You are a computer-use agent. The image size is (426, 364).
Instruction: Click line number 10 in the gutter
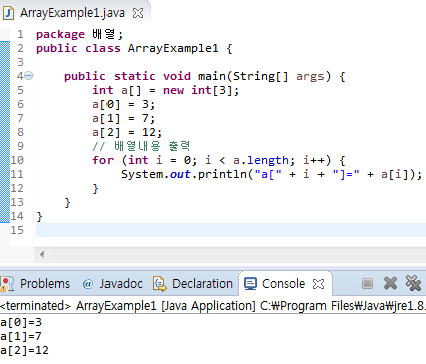(17, 160)
